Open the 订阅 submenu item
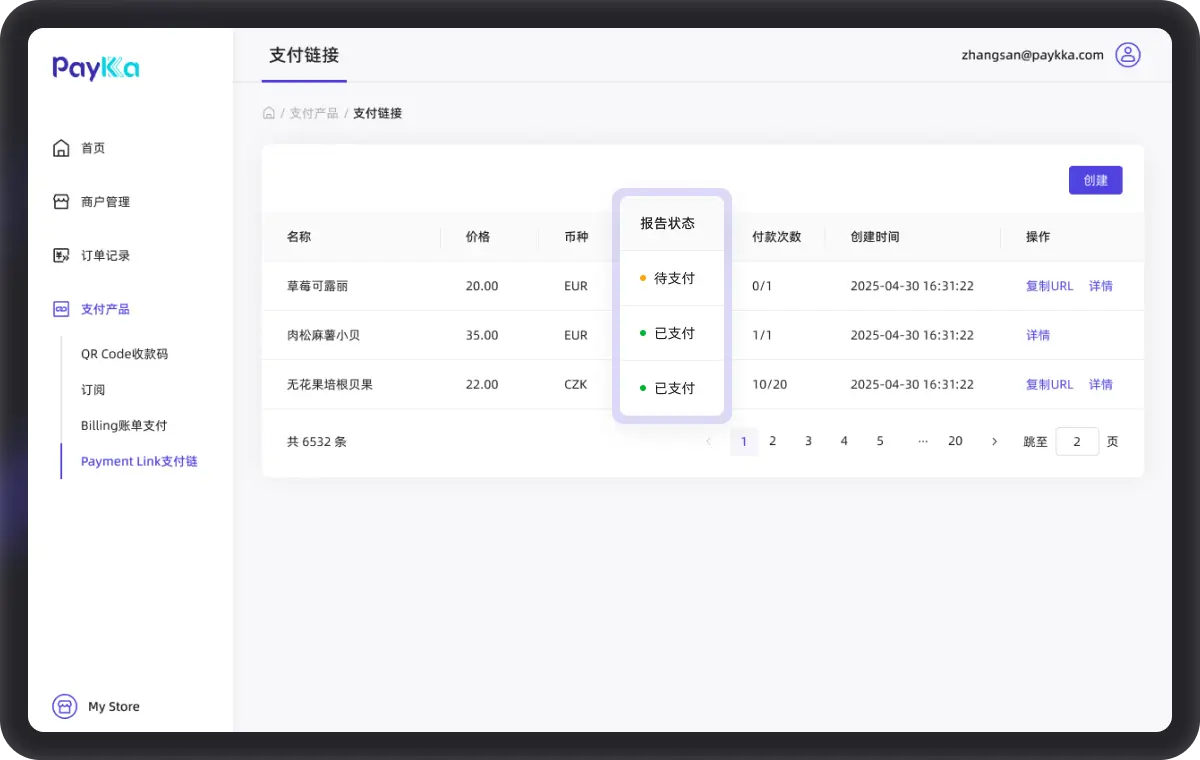This screenshot has width=1200, height=760. (x=93, y=390)
